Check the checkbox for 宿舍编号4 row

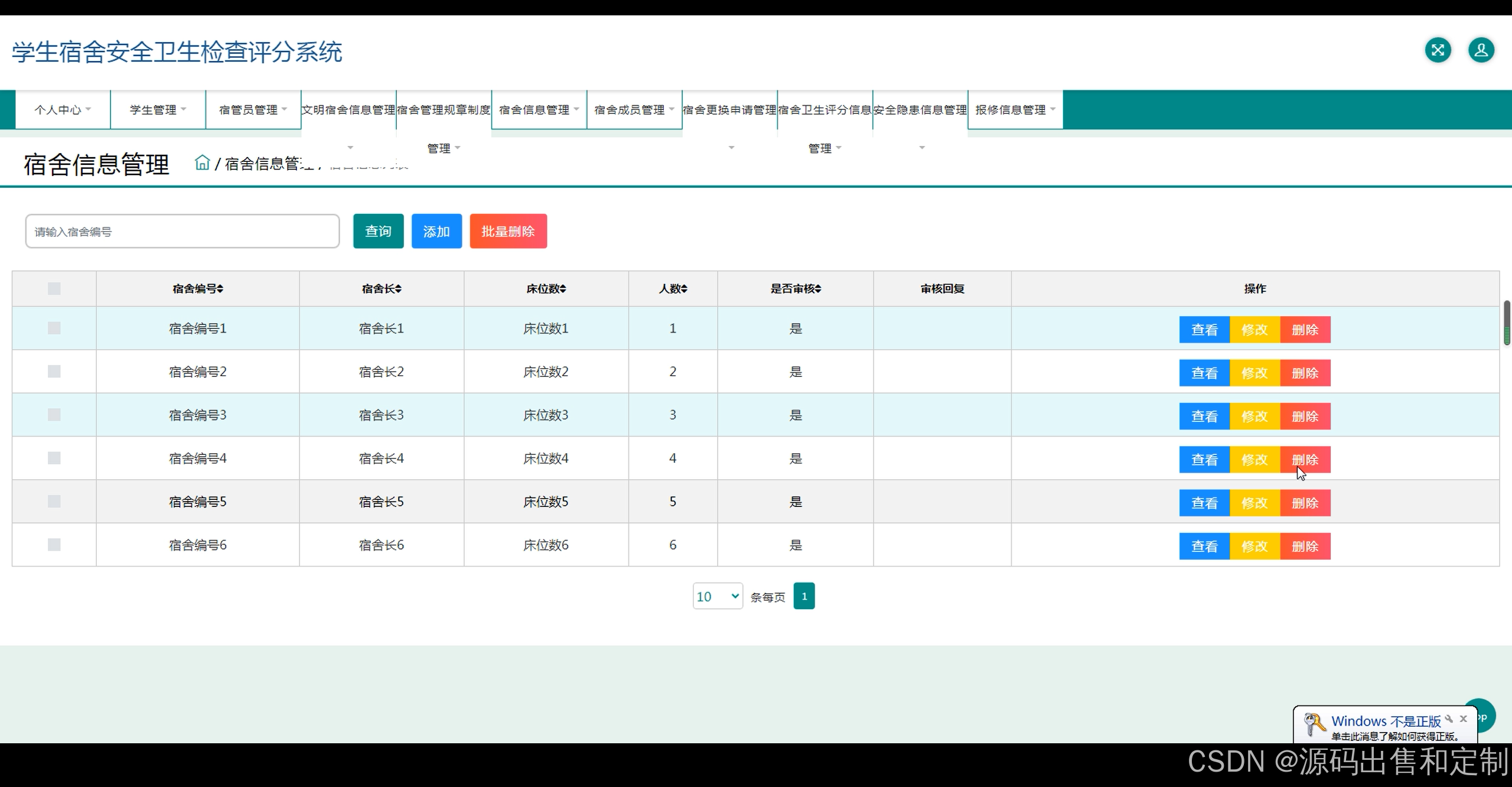click(x=54, y=458)
